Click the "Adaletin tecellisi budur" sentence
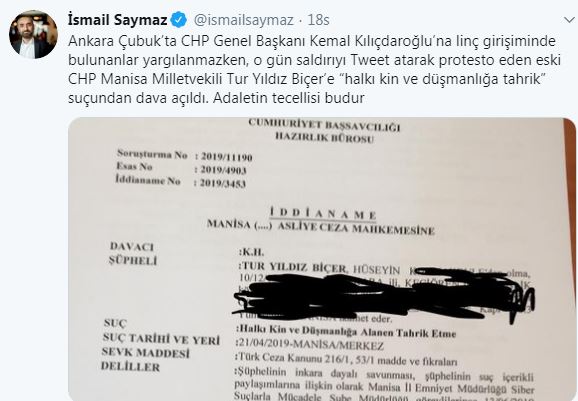This screenshot has width=578, height=401. tap(289, 98)
